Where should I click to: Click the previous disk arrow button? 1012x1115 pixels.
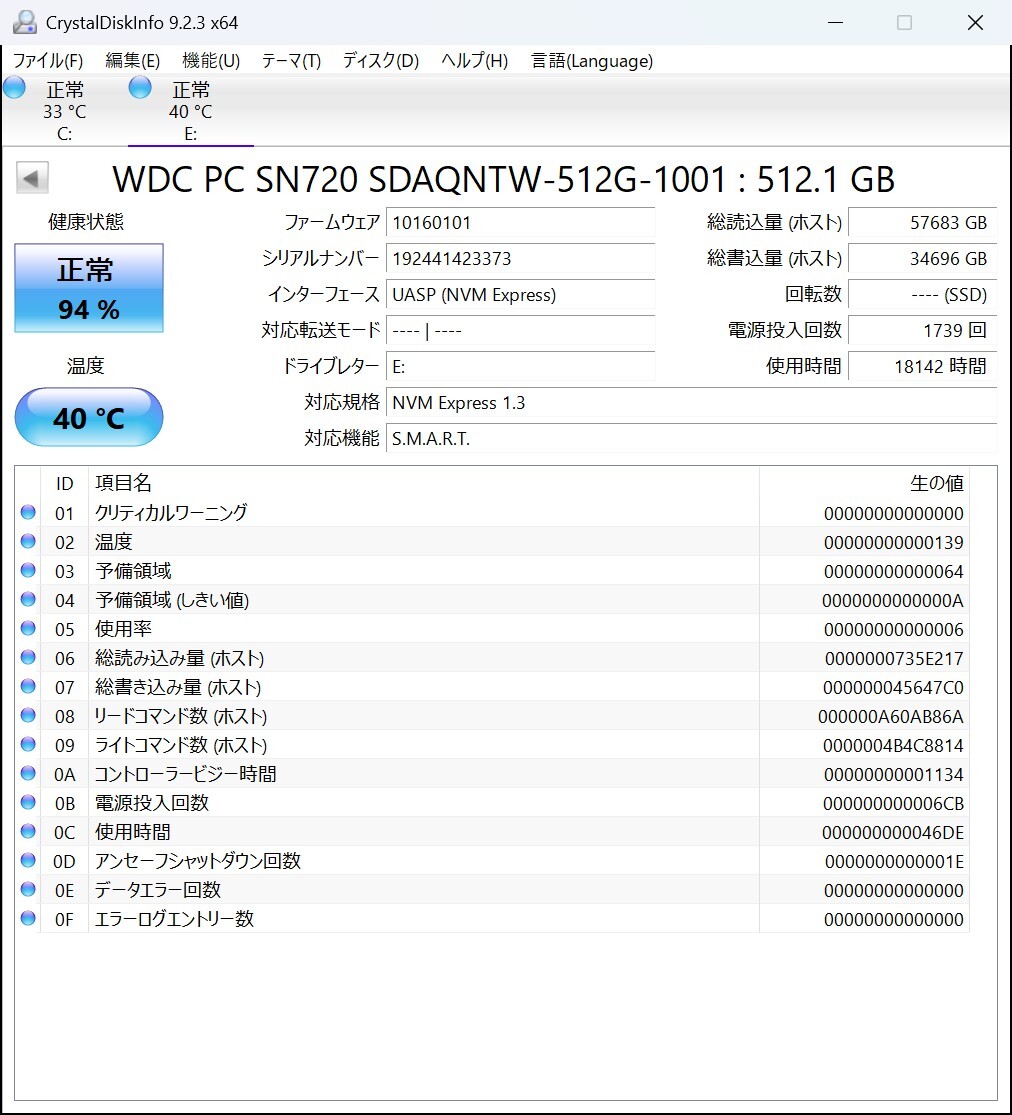[x=32, y=178]
